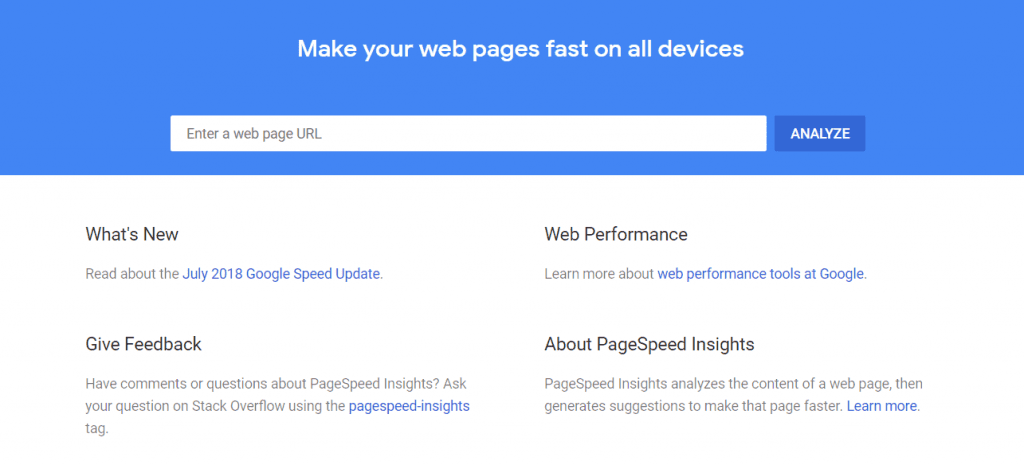Click 'PageSpeed Insights analyzes the content' sentence
The height and width of the screenshot is (465, 1024).
click(700, 384)
